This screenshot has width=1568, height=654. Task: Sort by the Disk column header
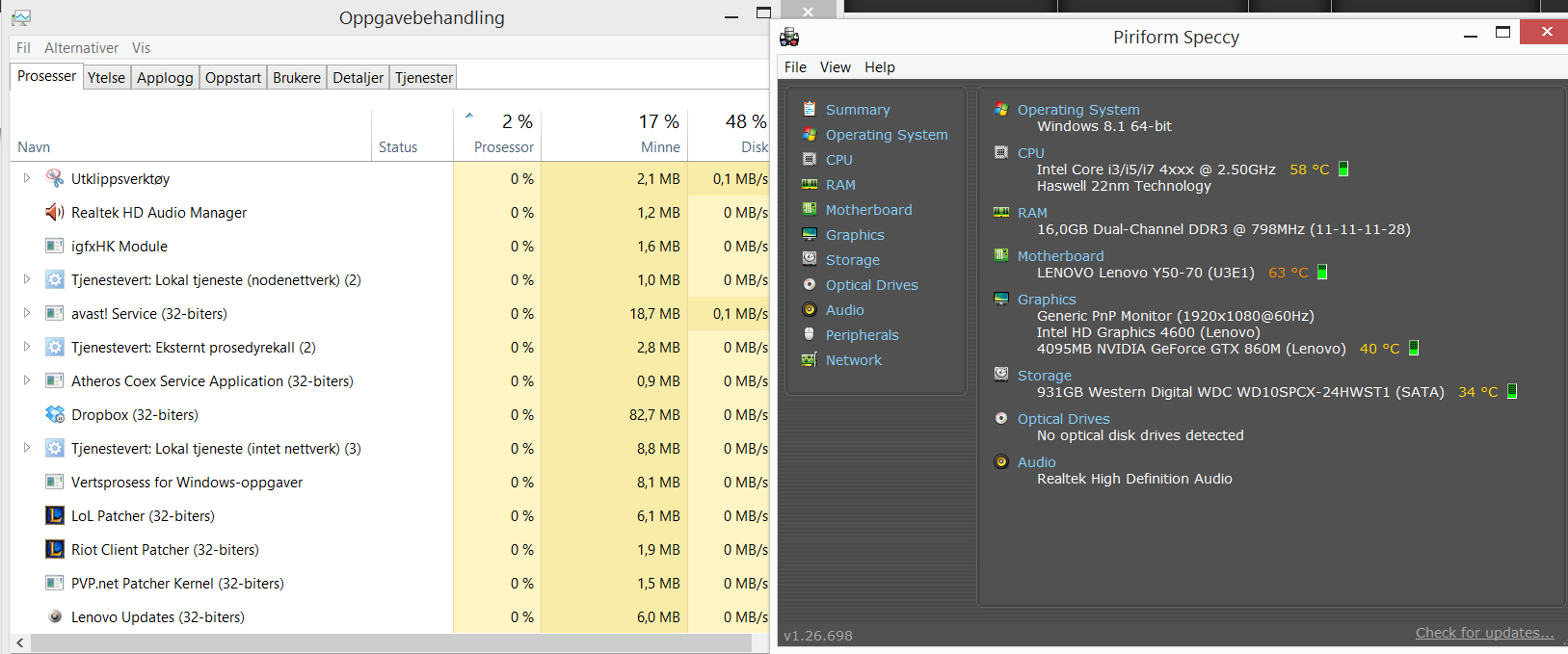(x=729, y=135)
